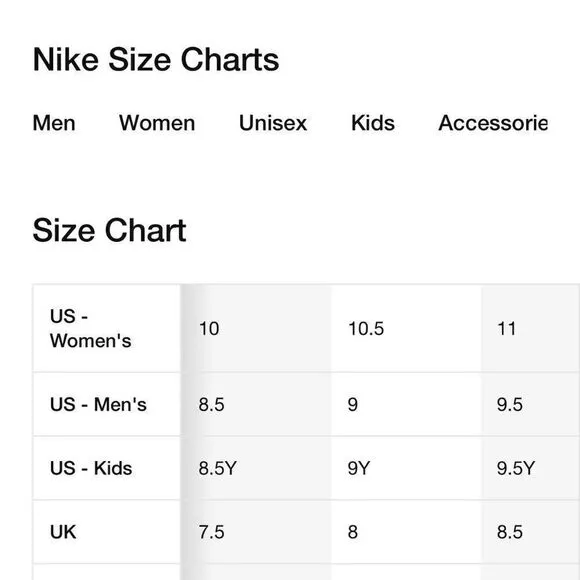Click the kids size 9.5Y cell
Screen dimensions: 580x580
[530, 468]
